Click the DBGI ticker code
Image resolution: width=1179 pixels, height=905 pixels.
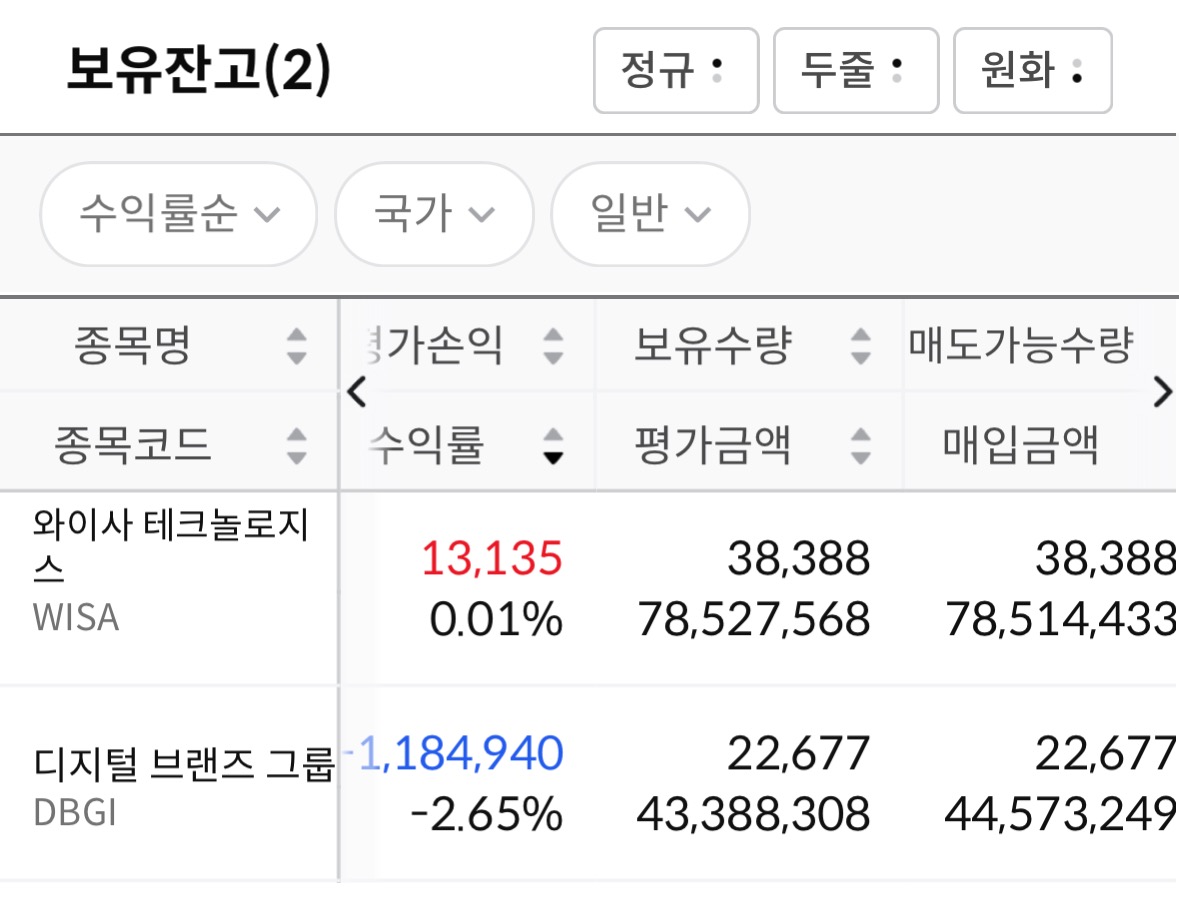point(75,813)
